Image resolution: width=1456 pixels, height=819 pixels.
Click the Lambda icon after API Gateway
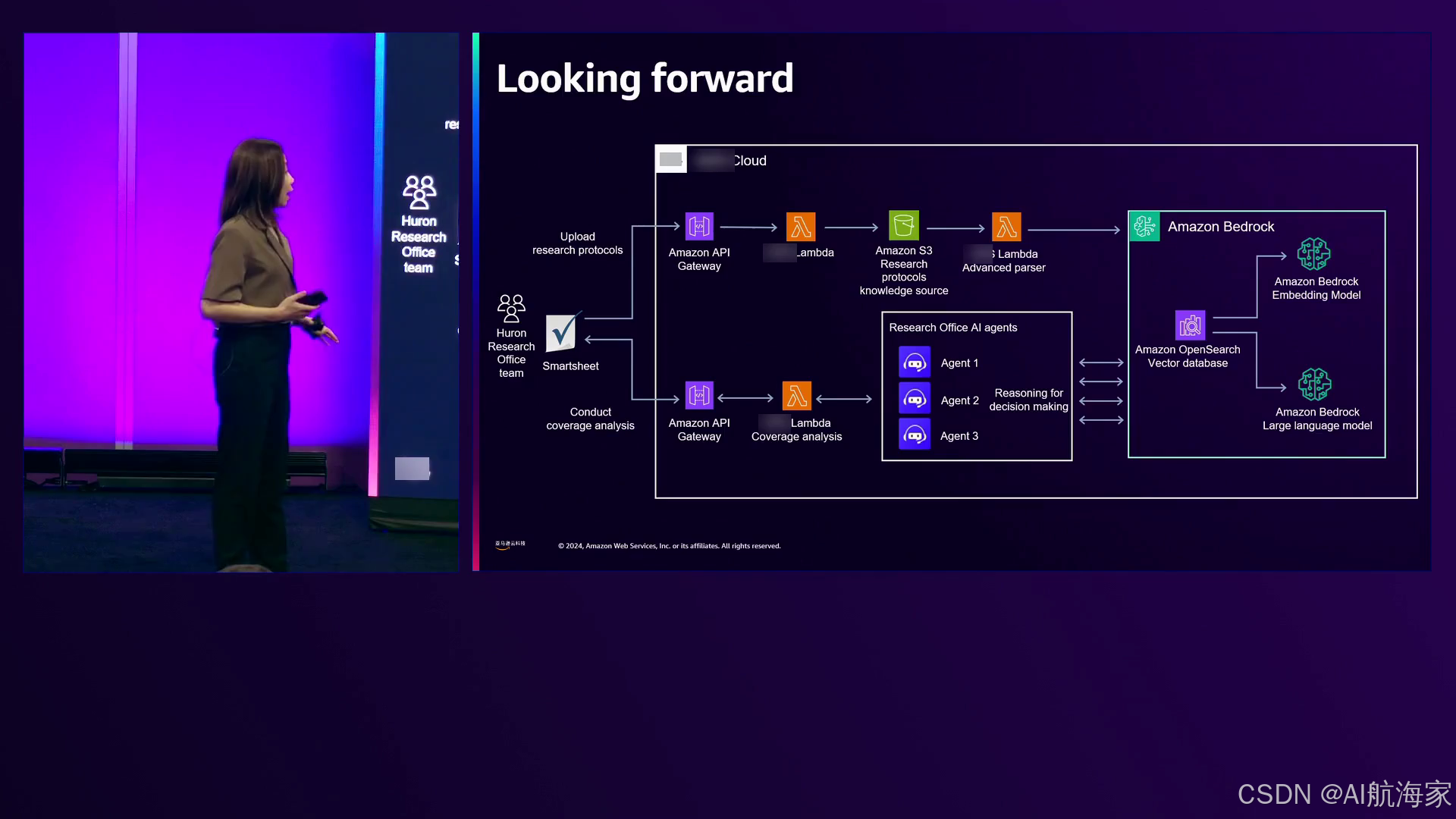coord(801,227)
